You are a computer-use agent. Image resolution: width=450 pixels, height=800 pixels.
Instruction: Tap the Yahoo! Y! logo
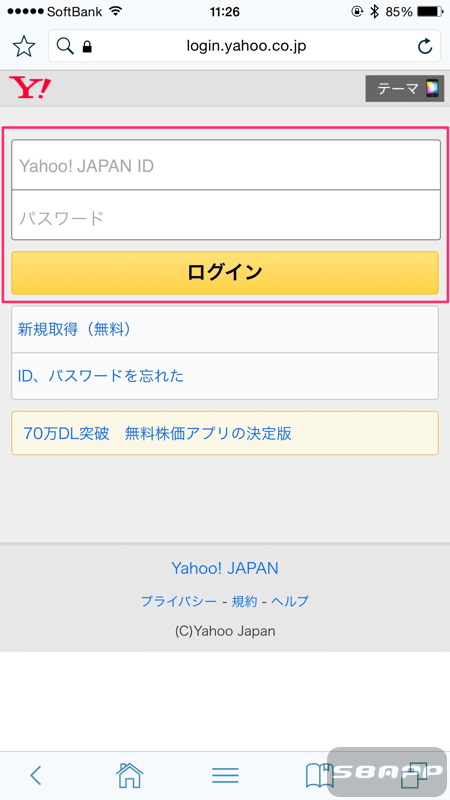click(30, 88)
